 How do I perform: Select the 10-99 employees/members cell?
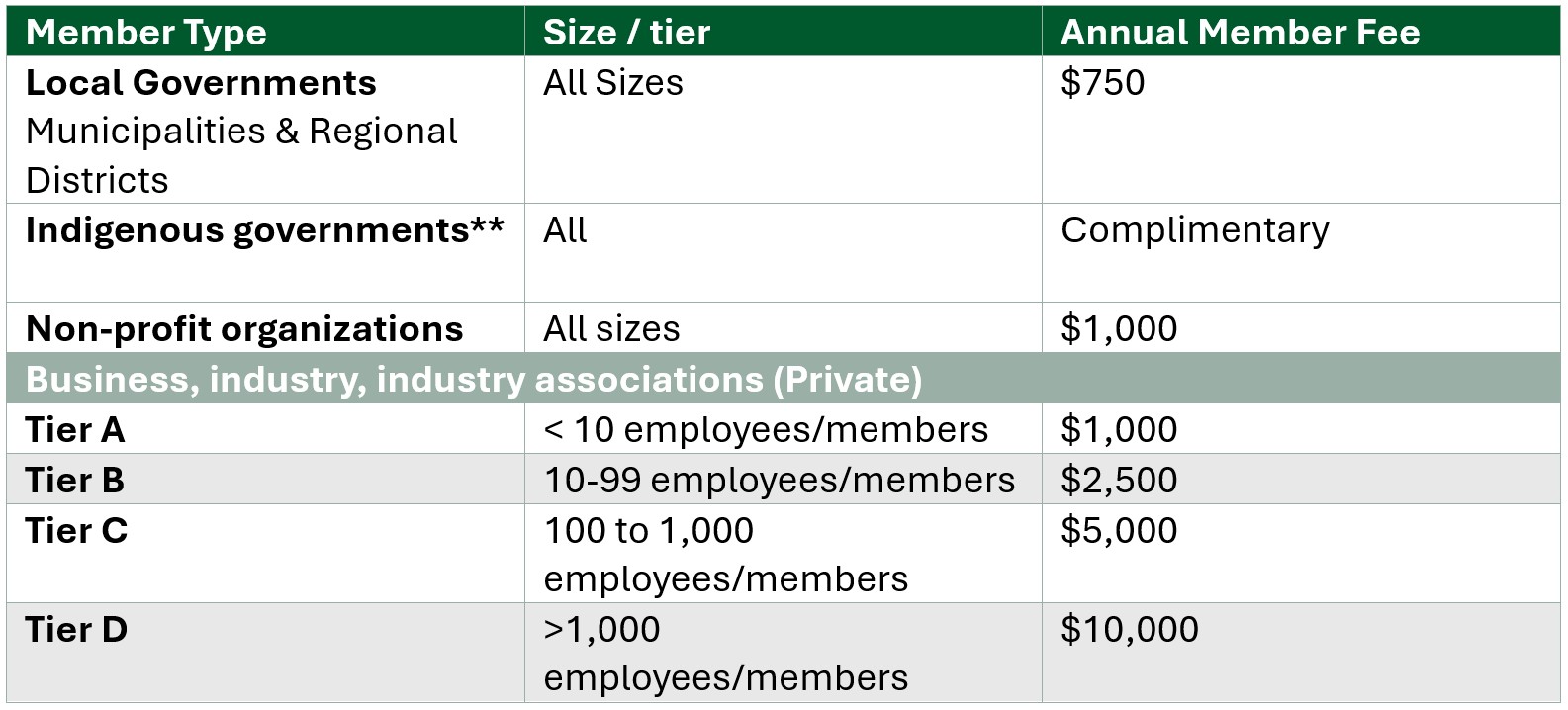tap(783, 480)
